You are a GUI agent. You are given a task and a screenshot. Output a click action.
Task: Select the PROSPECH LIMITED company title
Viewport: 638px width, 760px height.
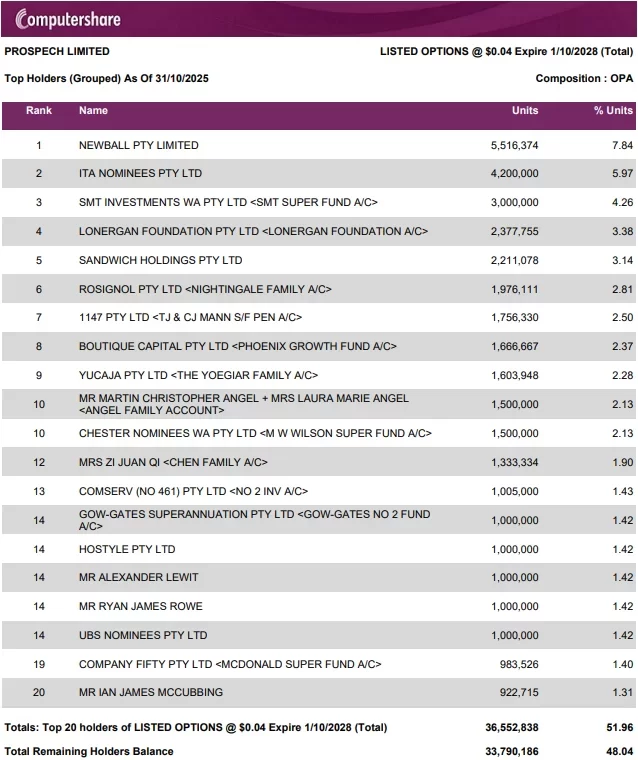tap(57, 51)
